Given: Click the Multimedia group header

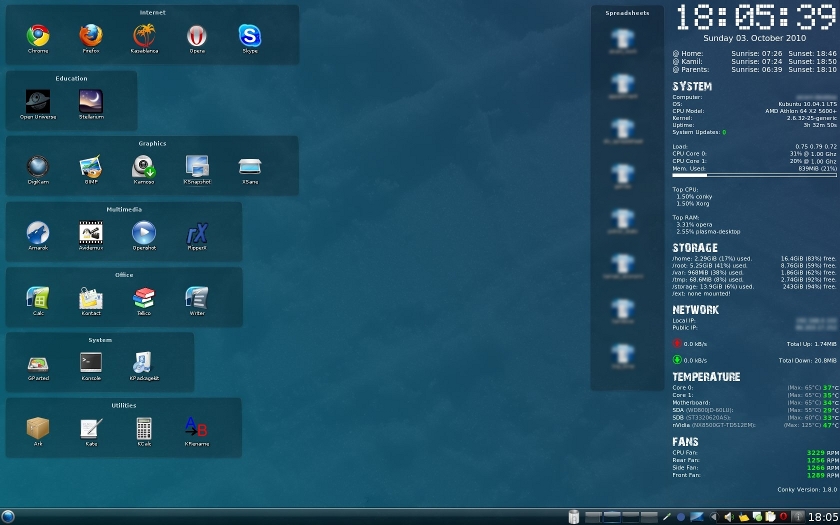Looking at the screenshot, I should (x=124, y=209).
